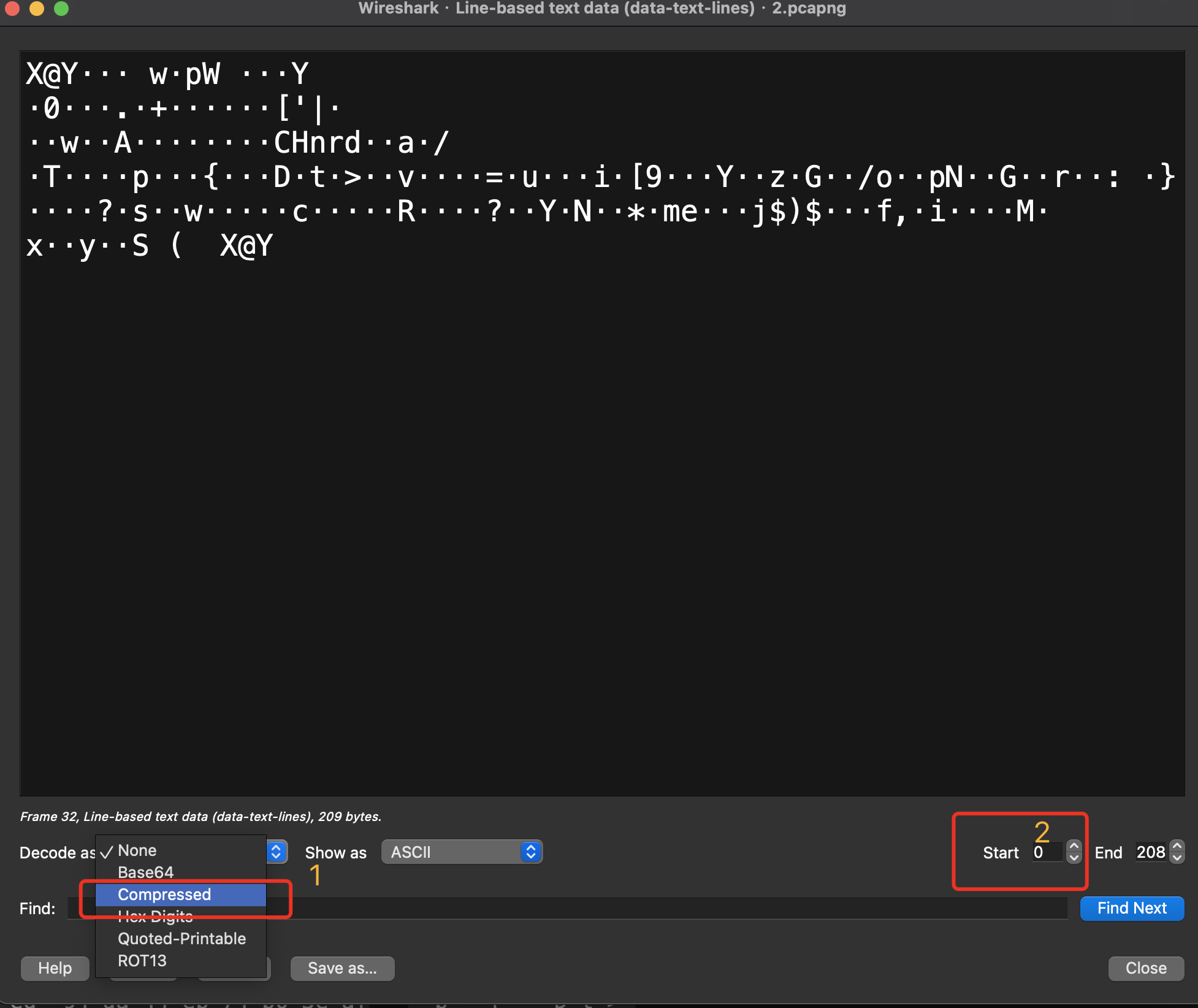
Task: Select Compressed in the Decode as menu
Action: [164, 895]
